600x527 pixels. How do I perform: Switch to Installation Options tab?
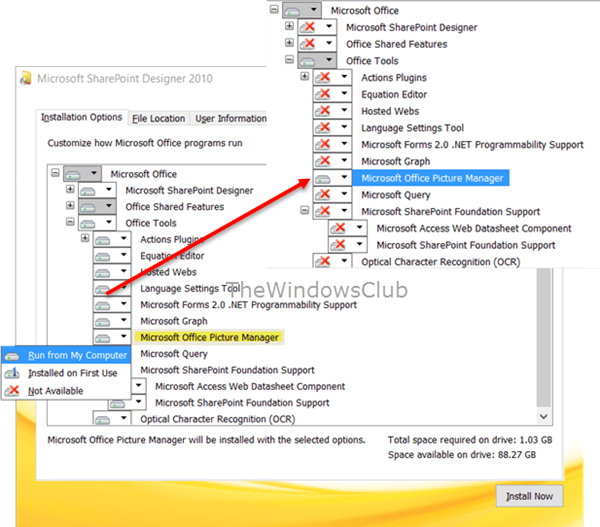click(82, 117)
